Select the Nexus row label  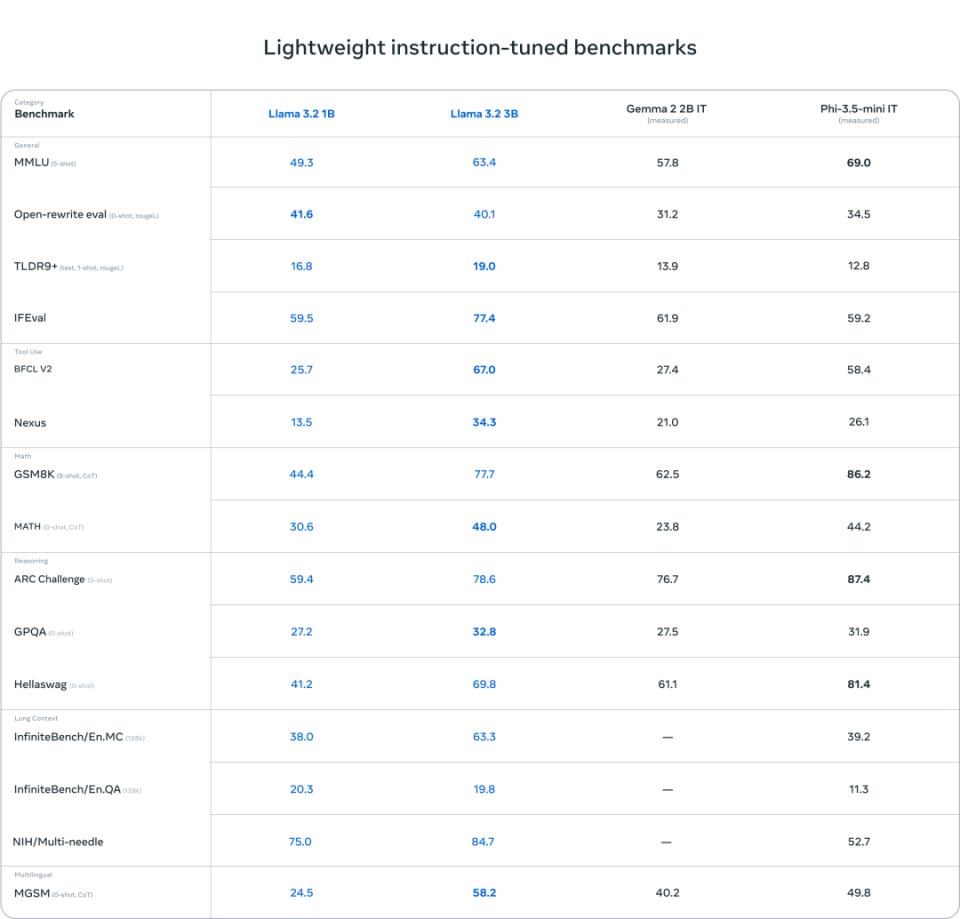click(30, 423)
